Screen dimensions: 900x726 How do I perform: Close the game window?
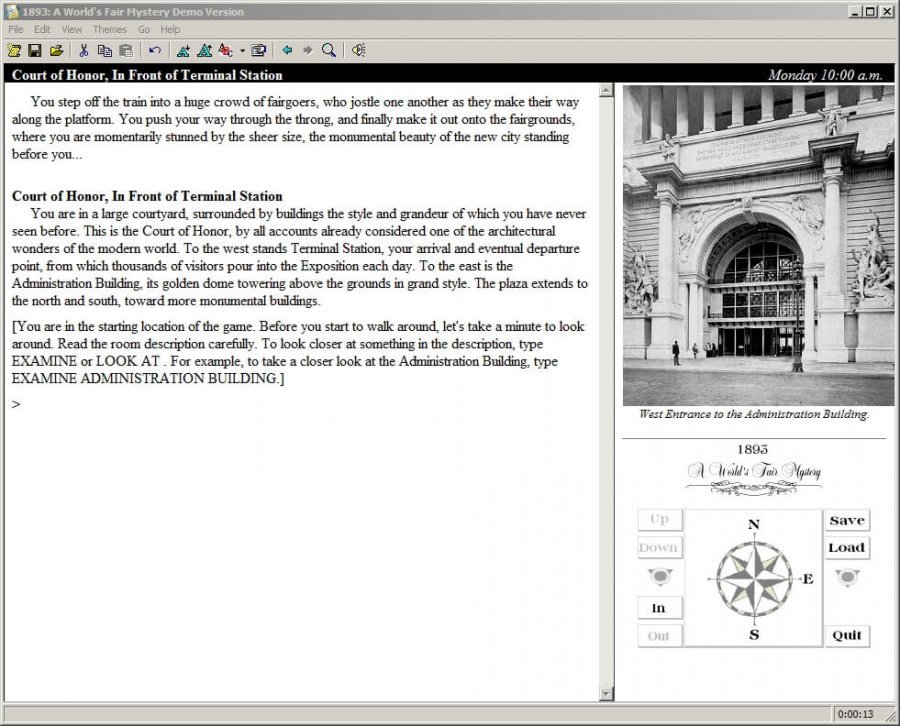pos(886,11)
